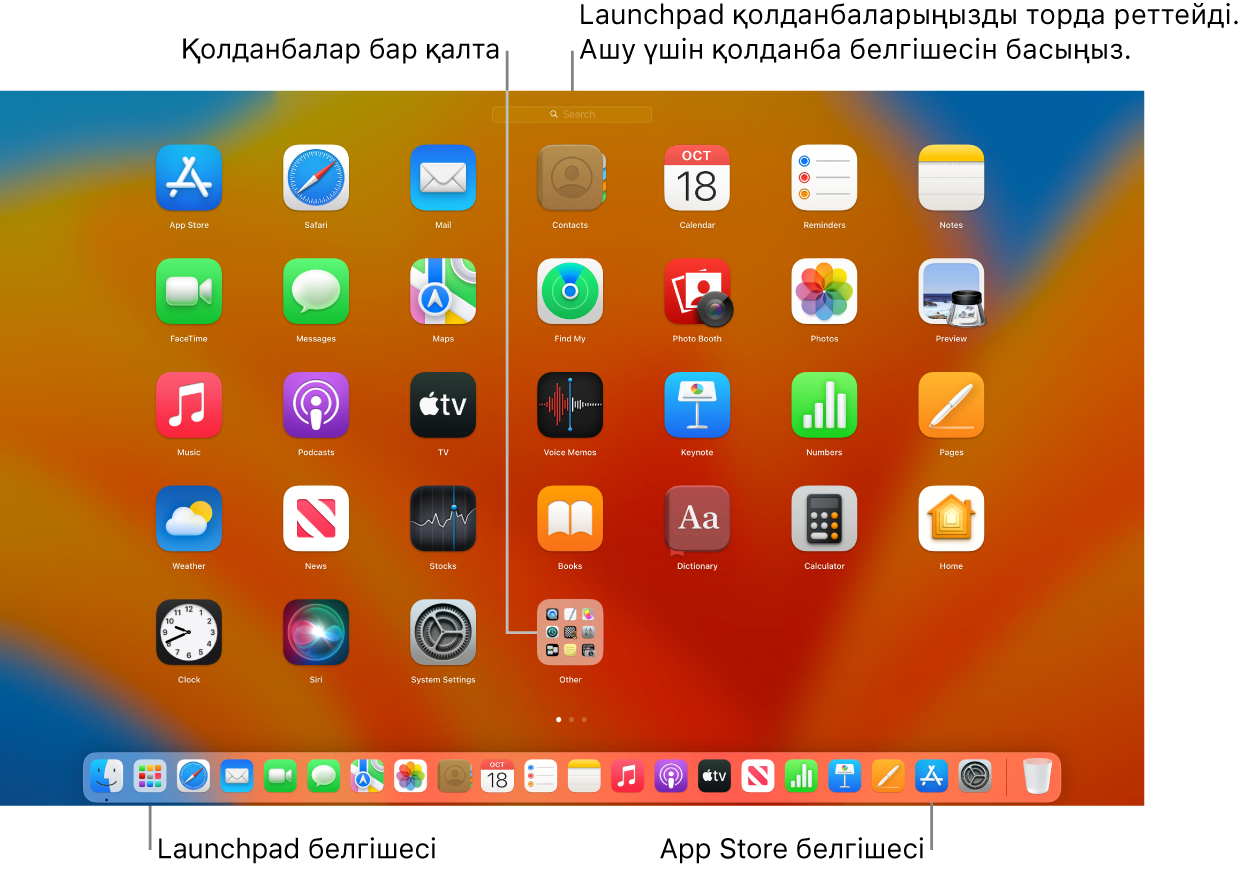This screenshot has height=870, width=1248.
Task: Click Finder icon in the Dock
Action: tap(106, 776)
